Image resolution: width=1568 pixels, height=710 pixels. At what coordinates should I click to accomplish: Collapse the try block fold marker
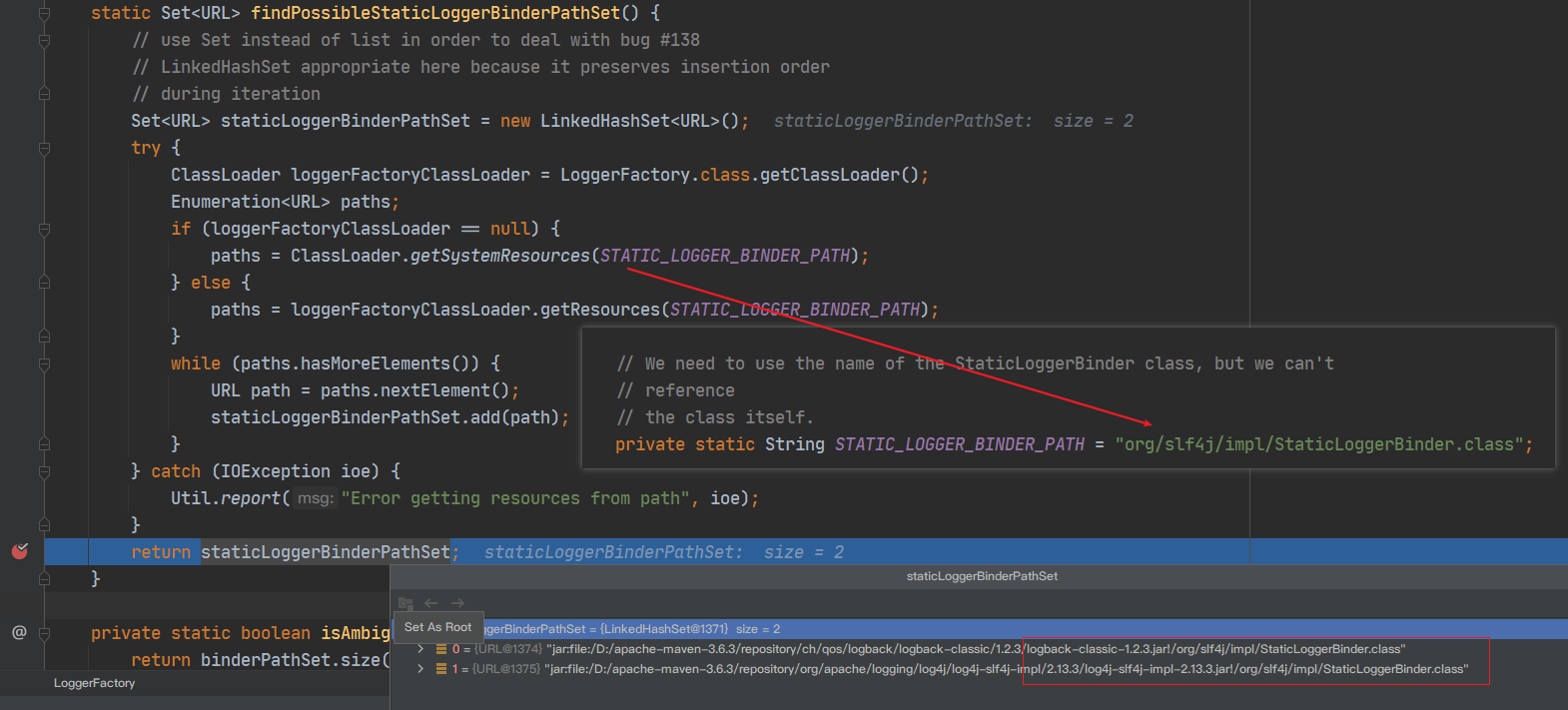click(44, 148)
